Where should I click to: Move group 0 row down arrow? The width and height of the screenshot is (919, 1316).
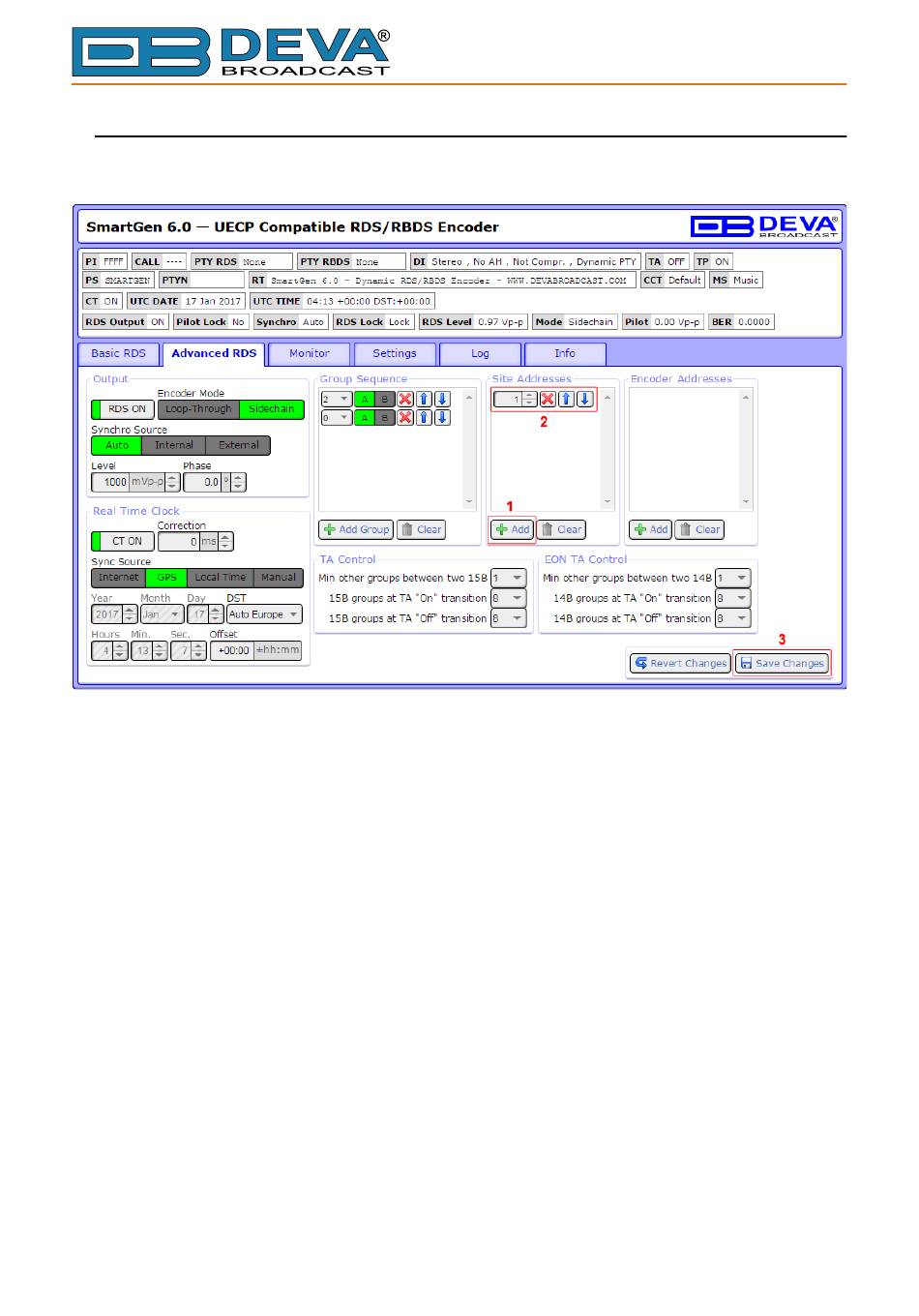pyautogui.click(x=442, y=418)
